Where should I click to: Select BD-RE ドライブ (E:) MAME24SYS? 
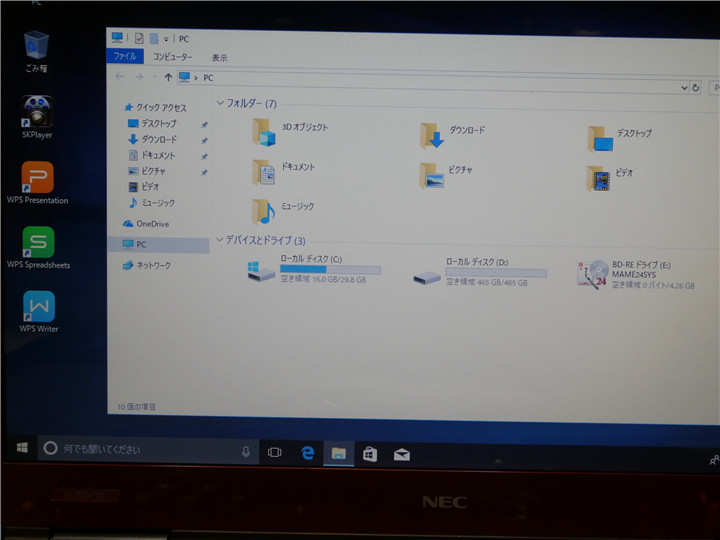coord(636,275)
